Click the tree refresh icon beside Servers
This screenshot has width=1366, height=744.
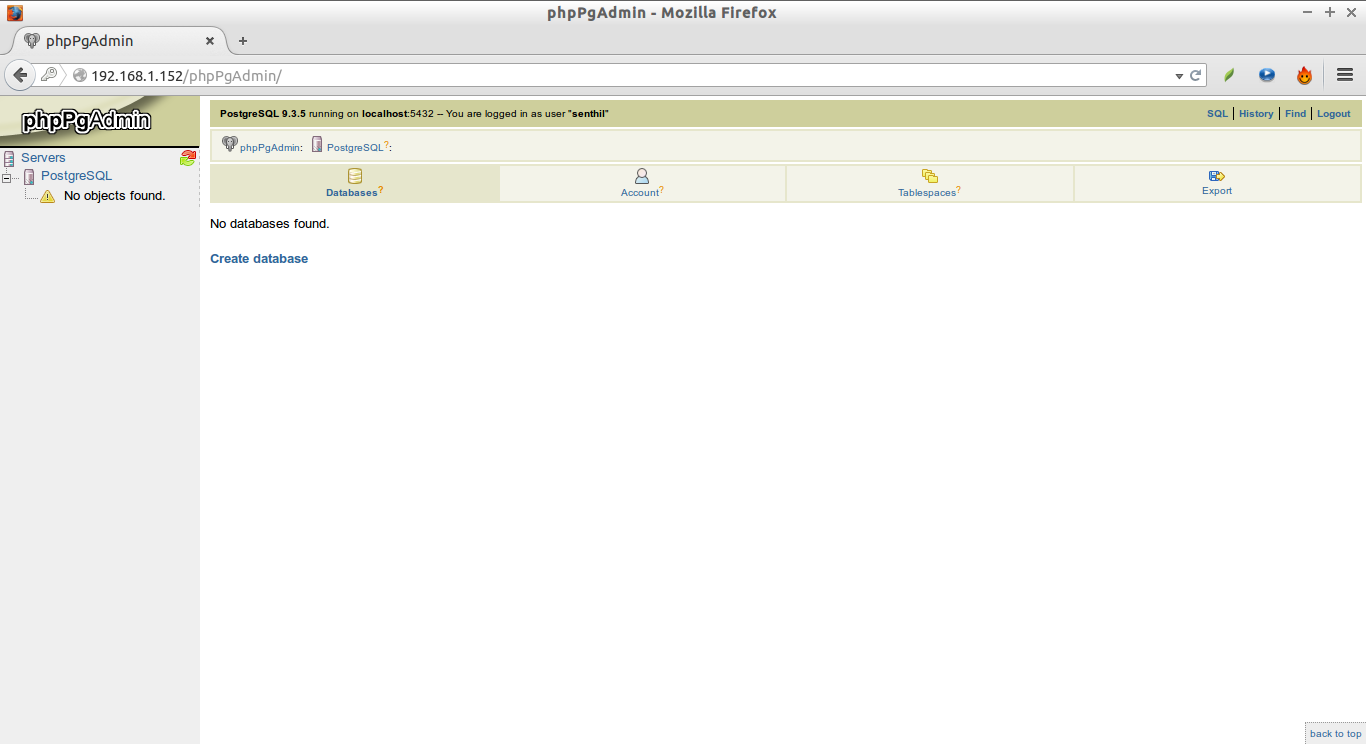[187, 158]
